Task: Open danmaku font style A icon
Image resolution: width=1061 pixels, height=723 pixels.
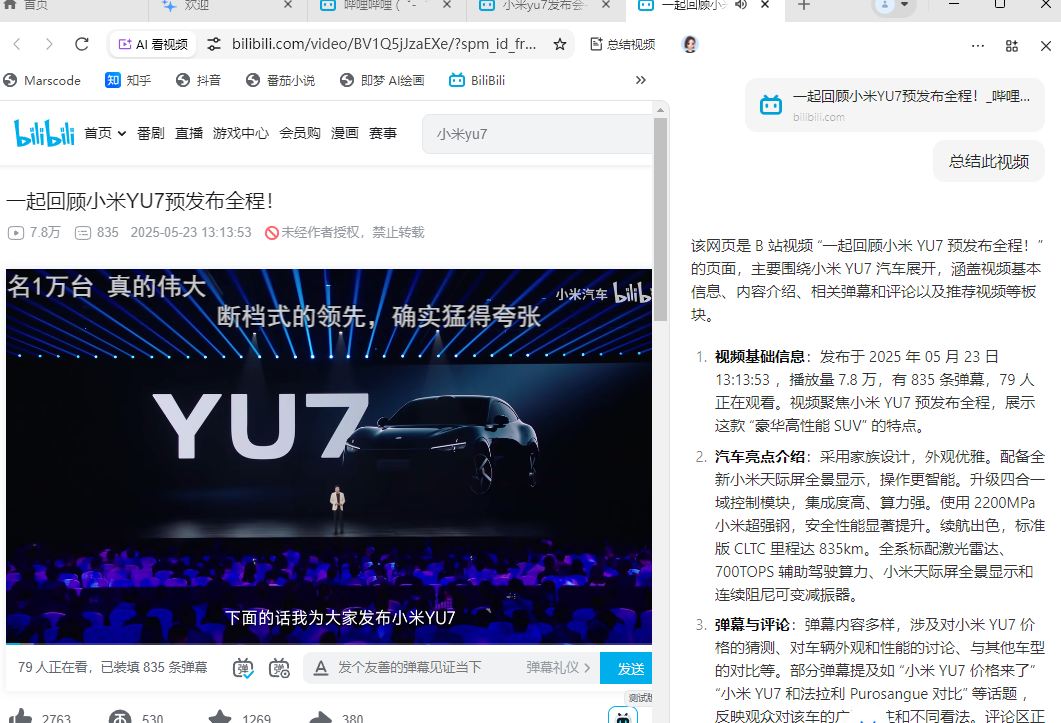Action: [x=321, y=668]
